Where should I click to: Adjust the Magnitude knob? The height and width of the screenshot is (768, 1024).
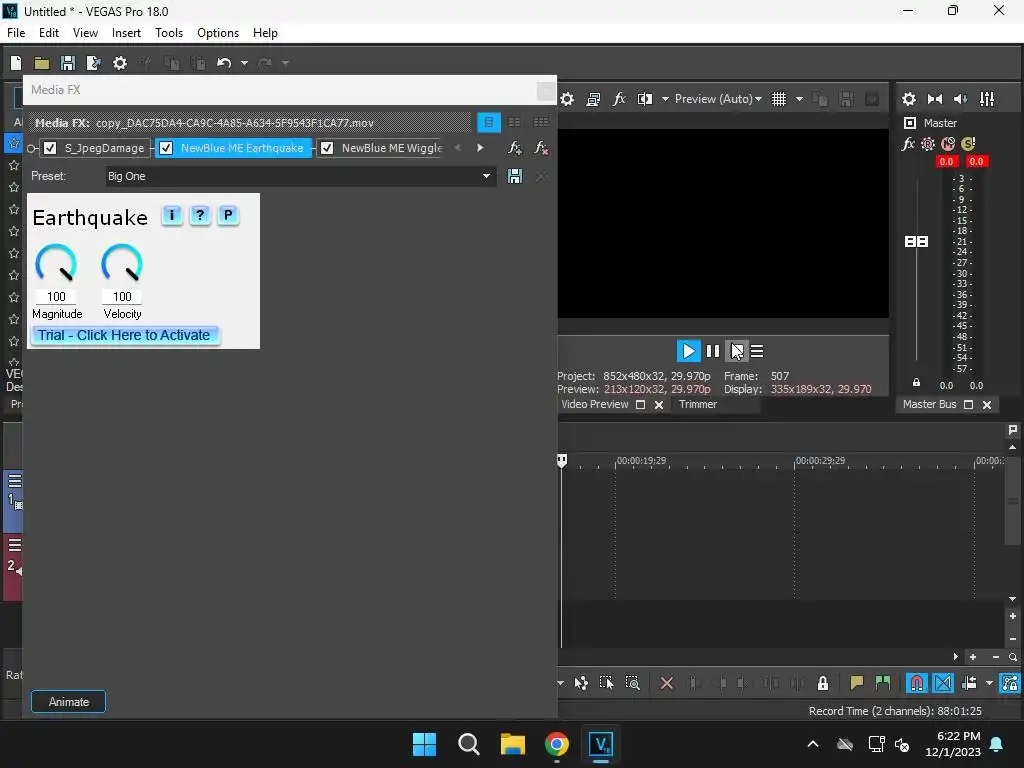click(56, 263)
